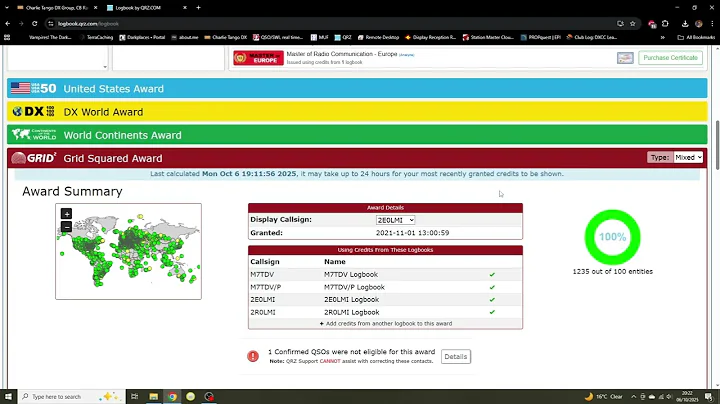
Task: Click the 2R0LMI Logbook name cell
Action: 352,312
